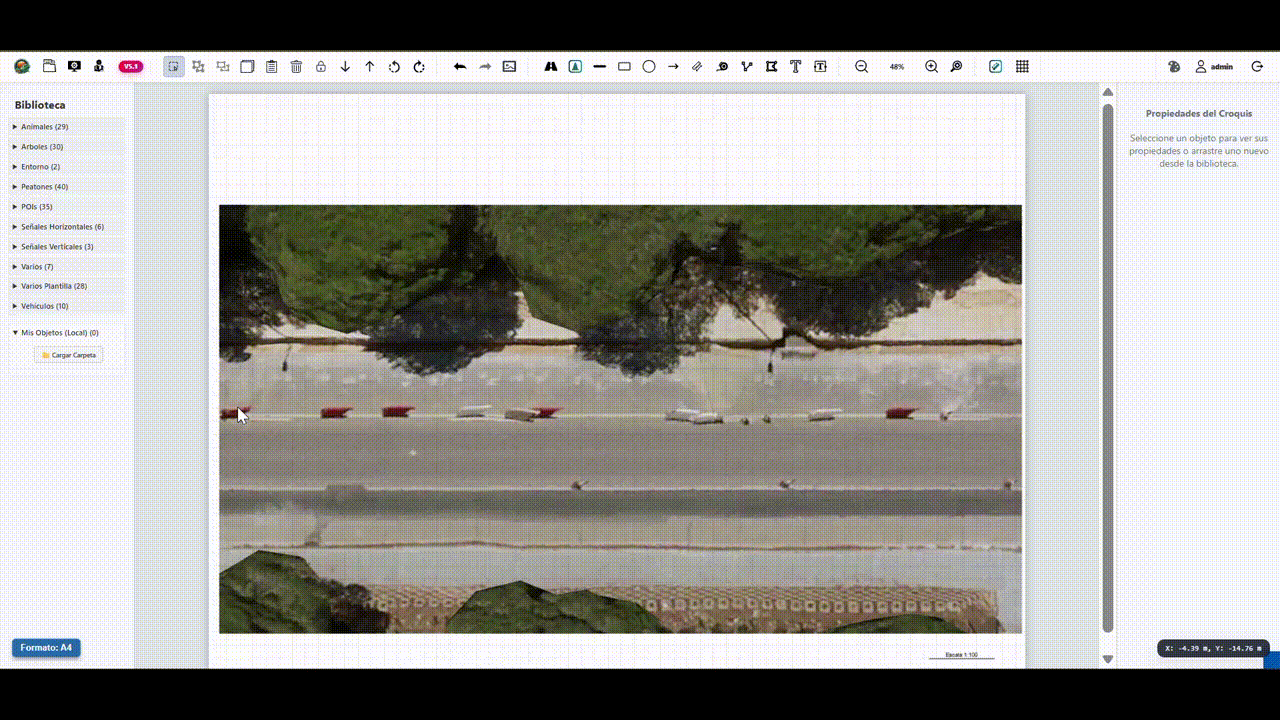Click the trash delete icon in toolbar

(x=296, y=67)
